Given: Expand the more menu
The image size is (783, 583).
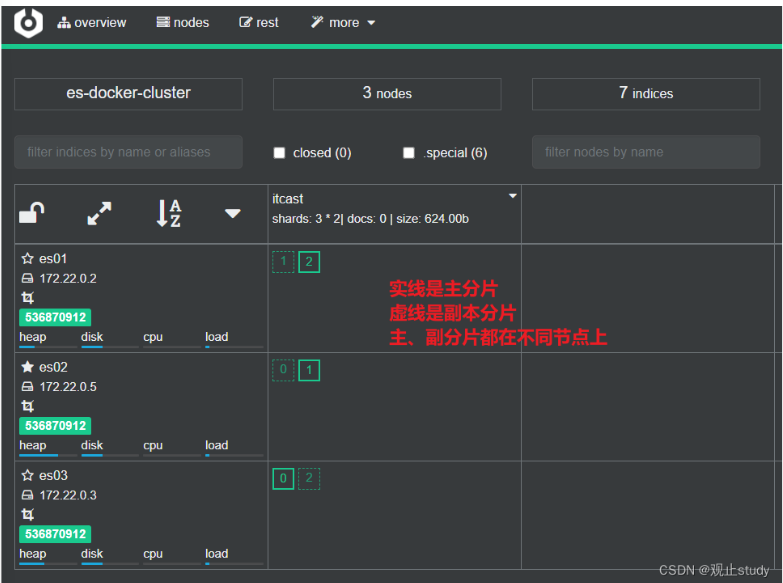Looking at the screenshot, I should [x=343, y=22].
